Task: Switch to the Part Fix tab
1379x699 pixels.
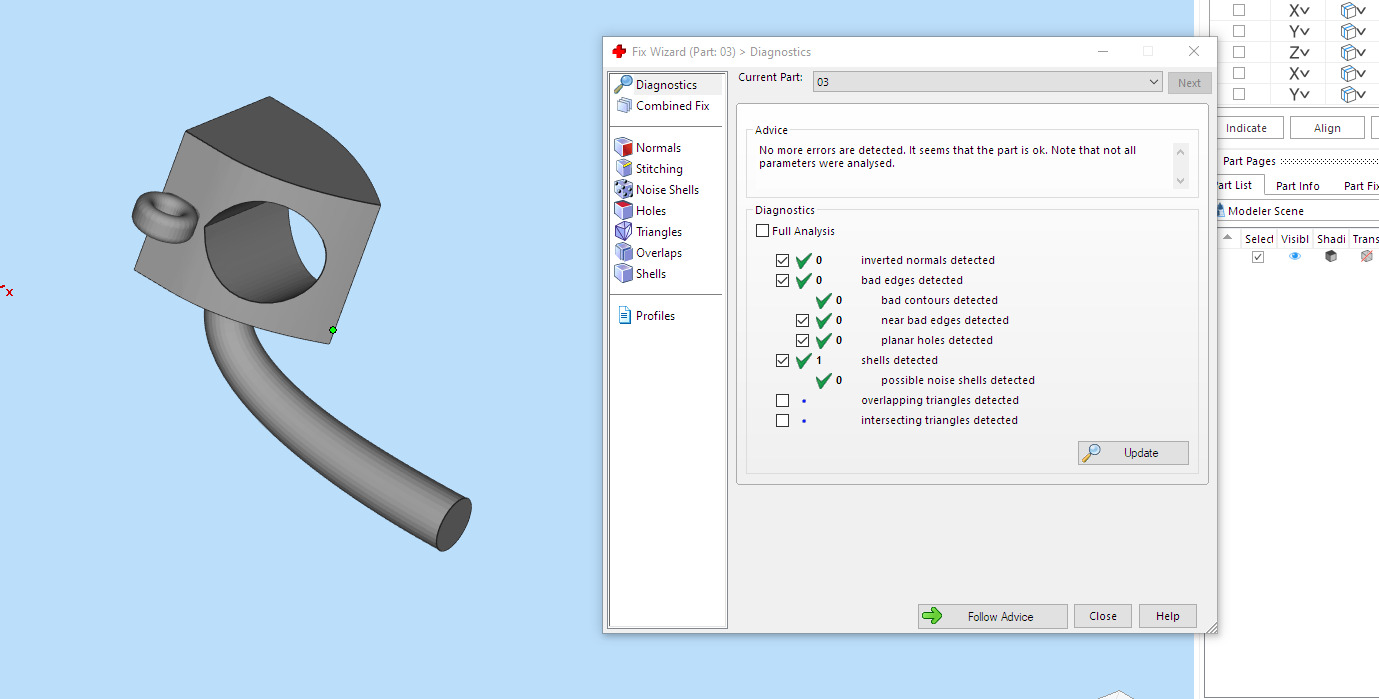Action: click(x=1360, y=186)
